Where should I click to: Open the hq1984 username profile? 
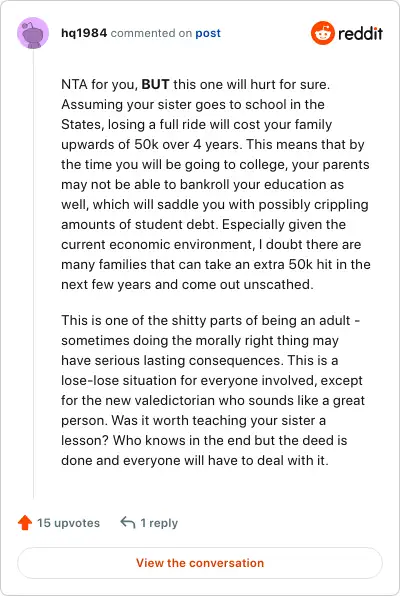(84, 33)
